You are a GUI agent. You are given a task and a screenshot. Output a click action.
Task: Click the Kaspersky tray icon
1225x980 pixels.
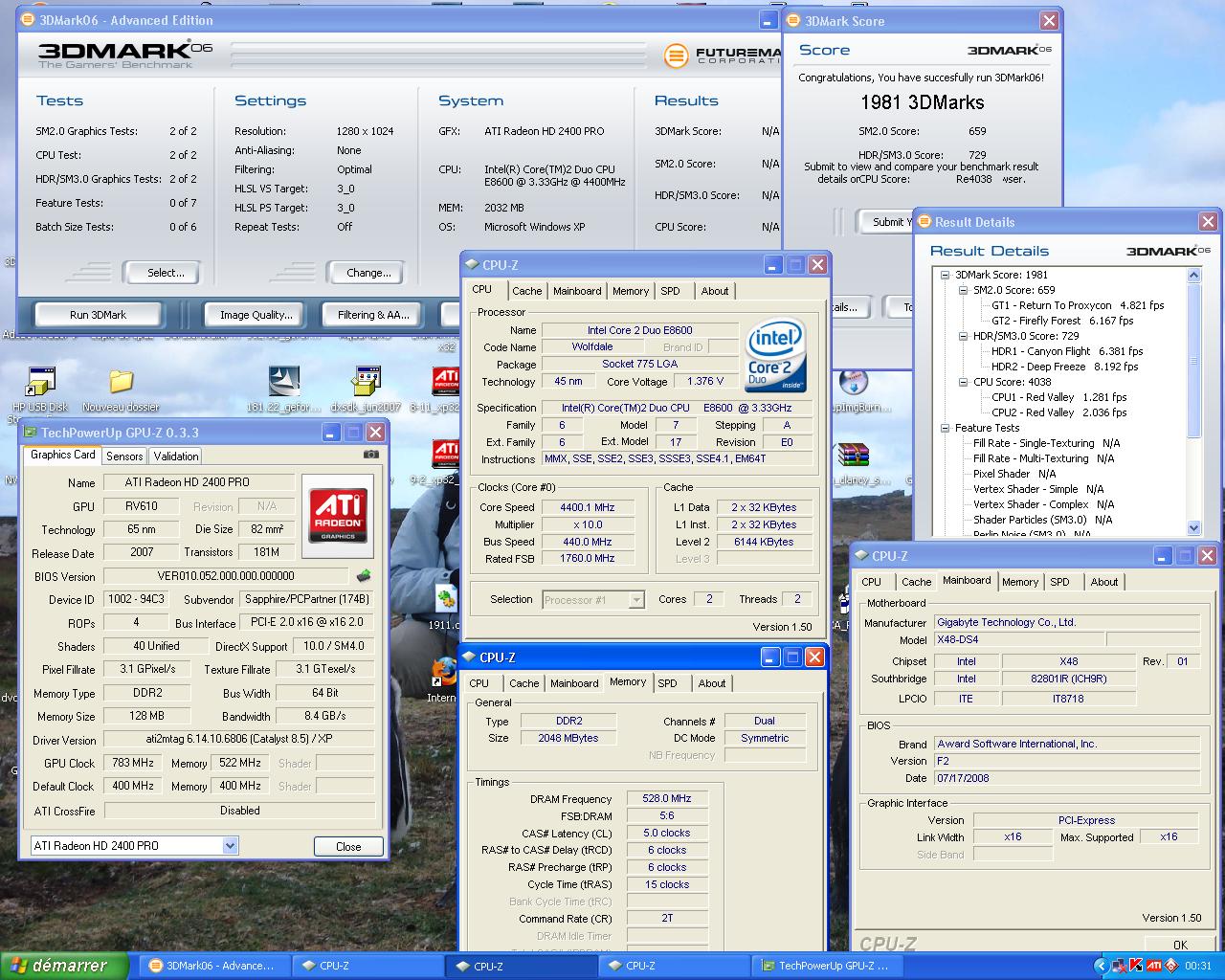1136,966
